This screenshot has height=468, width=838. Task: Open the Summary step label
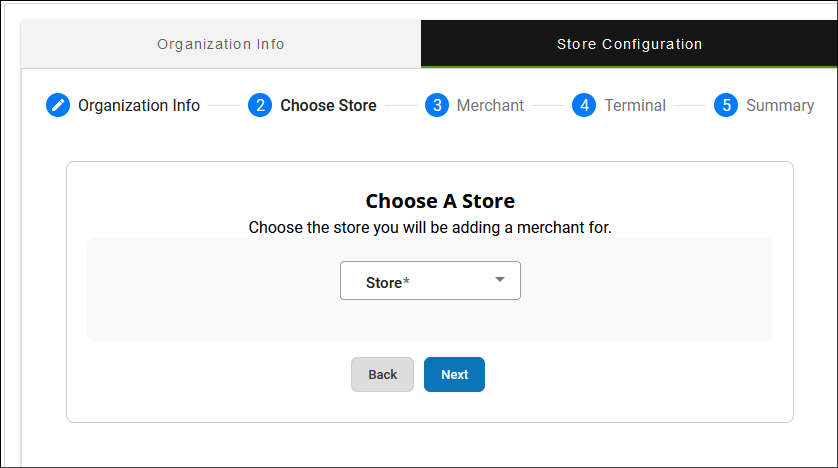pos(780,105)
